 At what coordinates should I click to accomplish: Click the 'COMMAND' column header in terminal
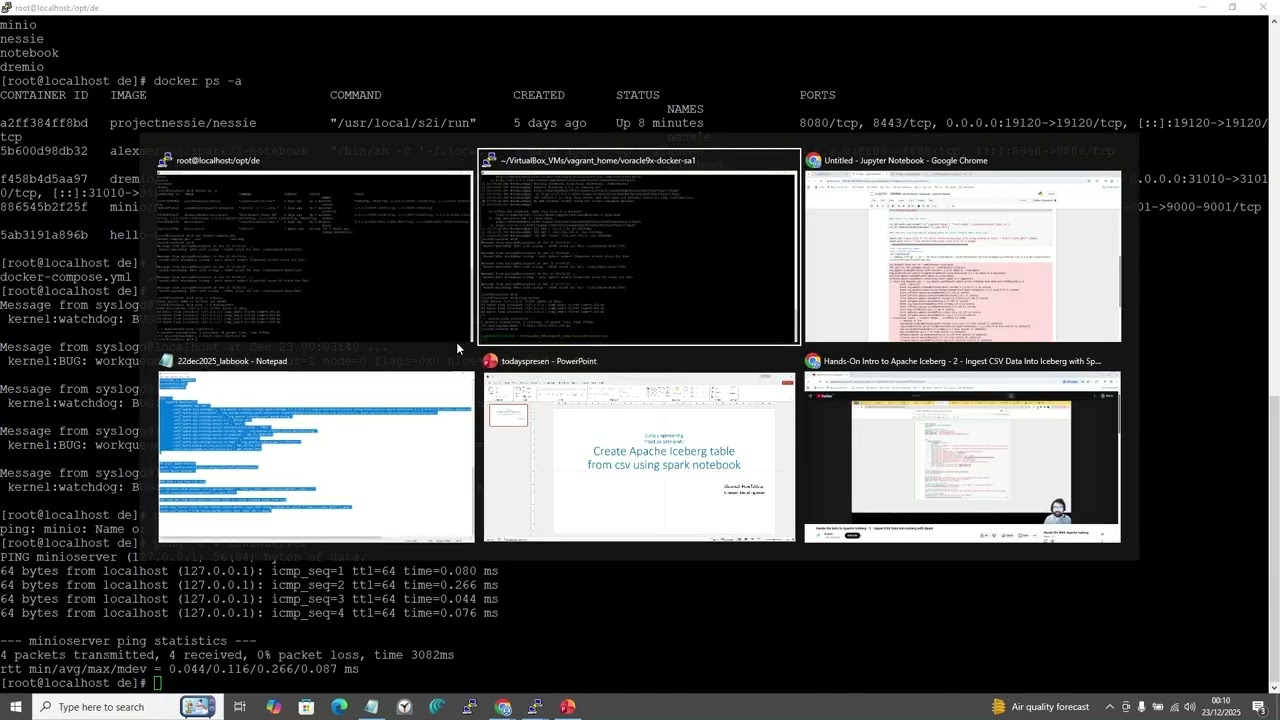(356, 95)
